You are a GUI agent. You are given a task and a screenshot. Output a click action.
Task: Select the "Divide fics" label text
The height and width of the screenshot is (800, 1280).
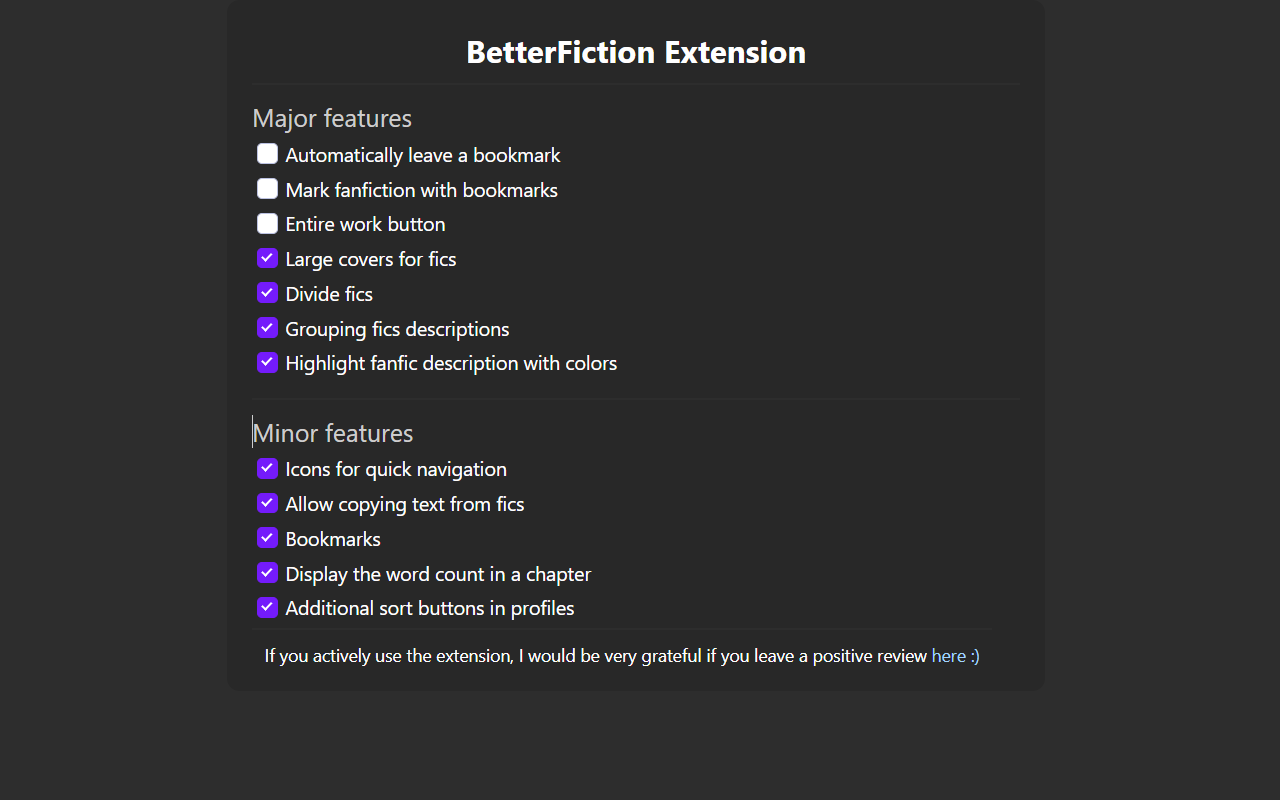(x=328, y=293)
